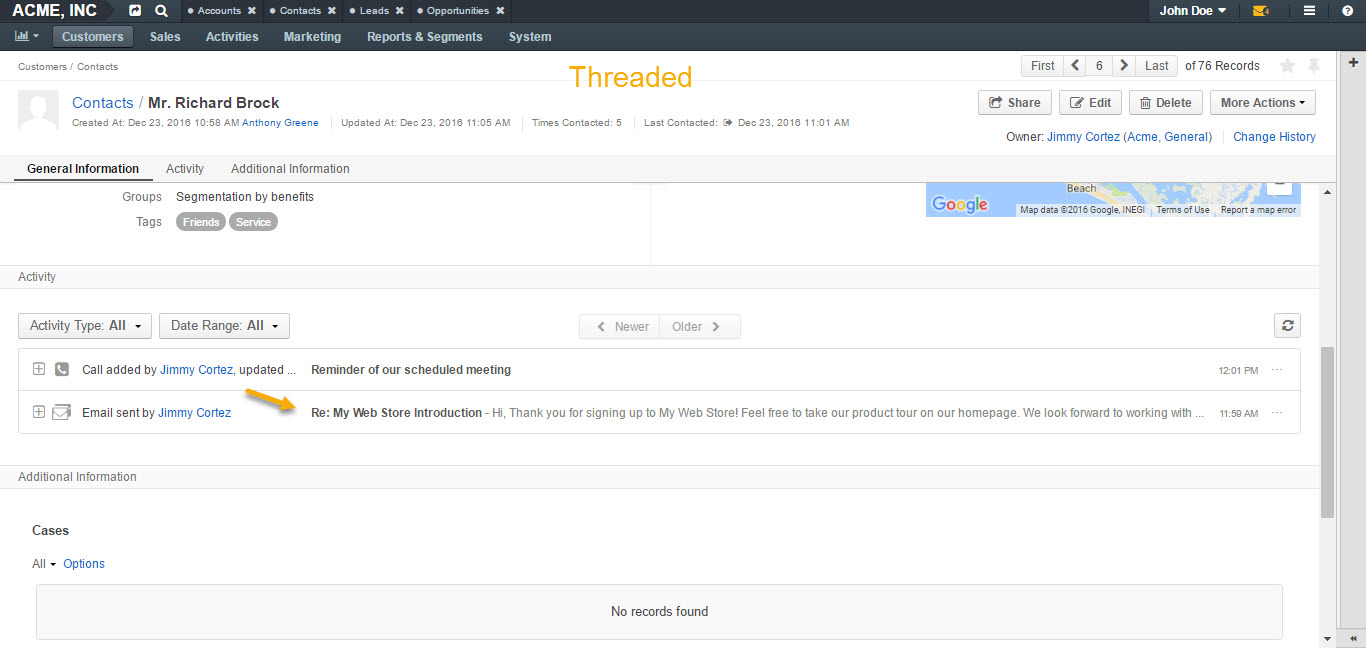
Task: Open the Activities menu
Action: pos(232,37)
